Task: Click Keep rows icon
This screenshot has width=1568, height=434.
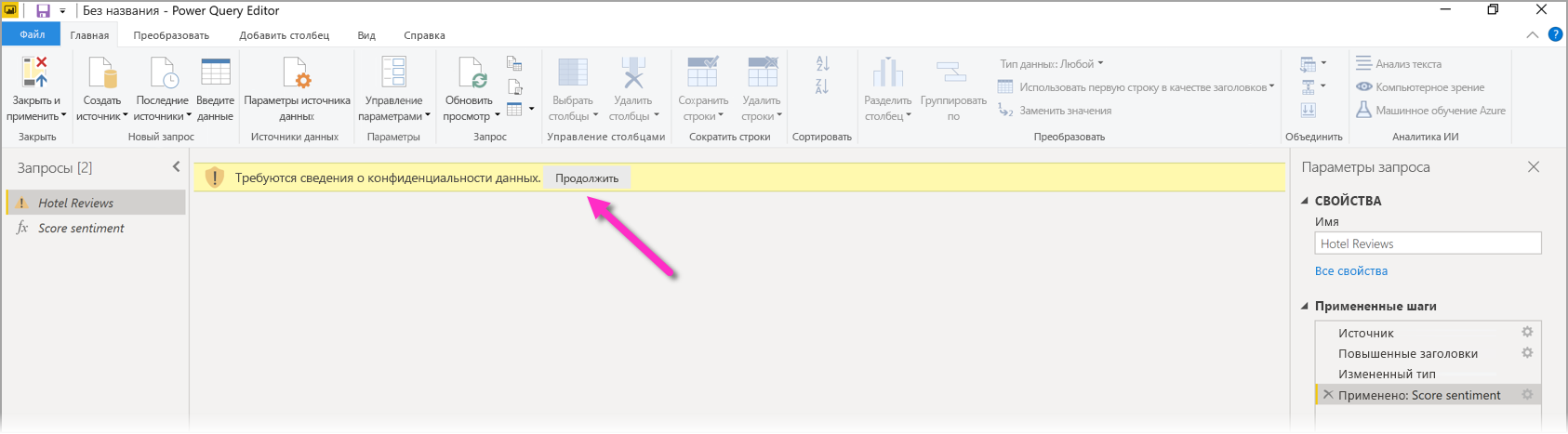Action: 702,72
